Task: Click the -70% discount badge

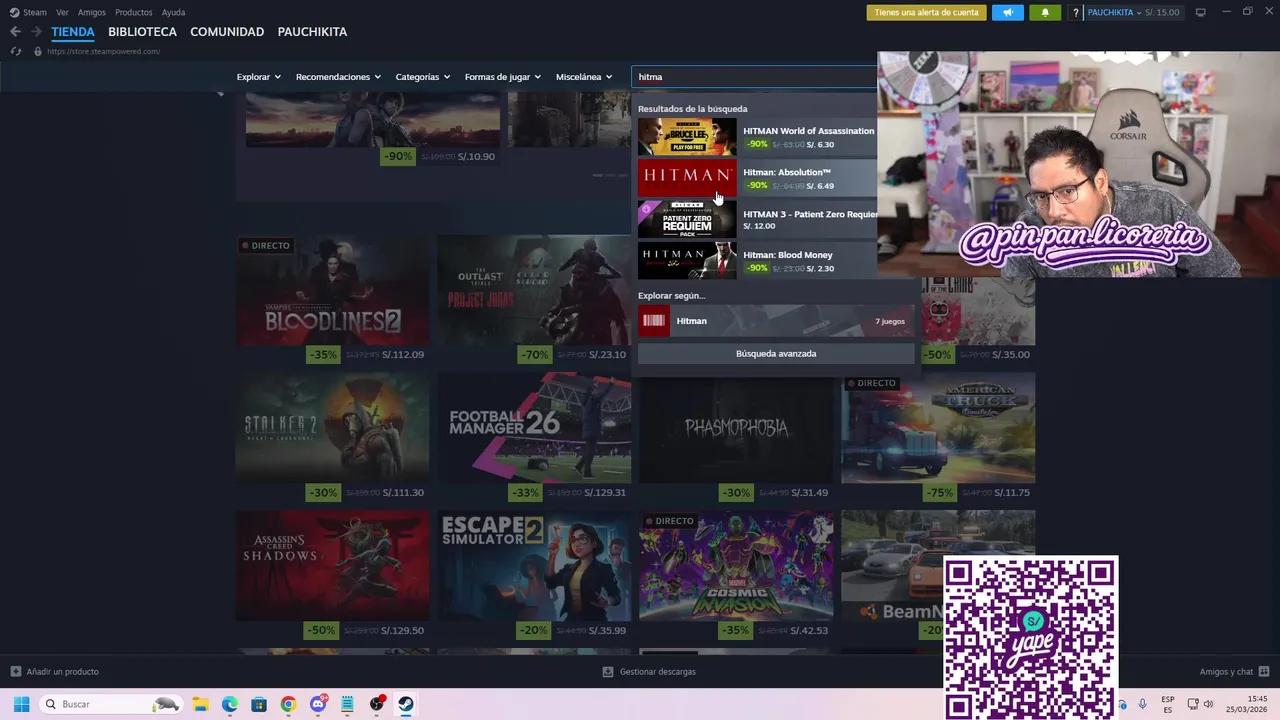Action: (x=535, y=355)
